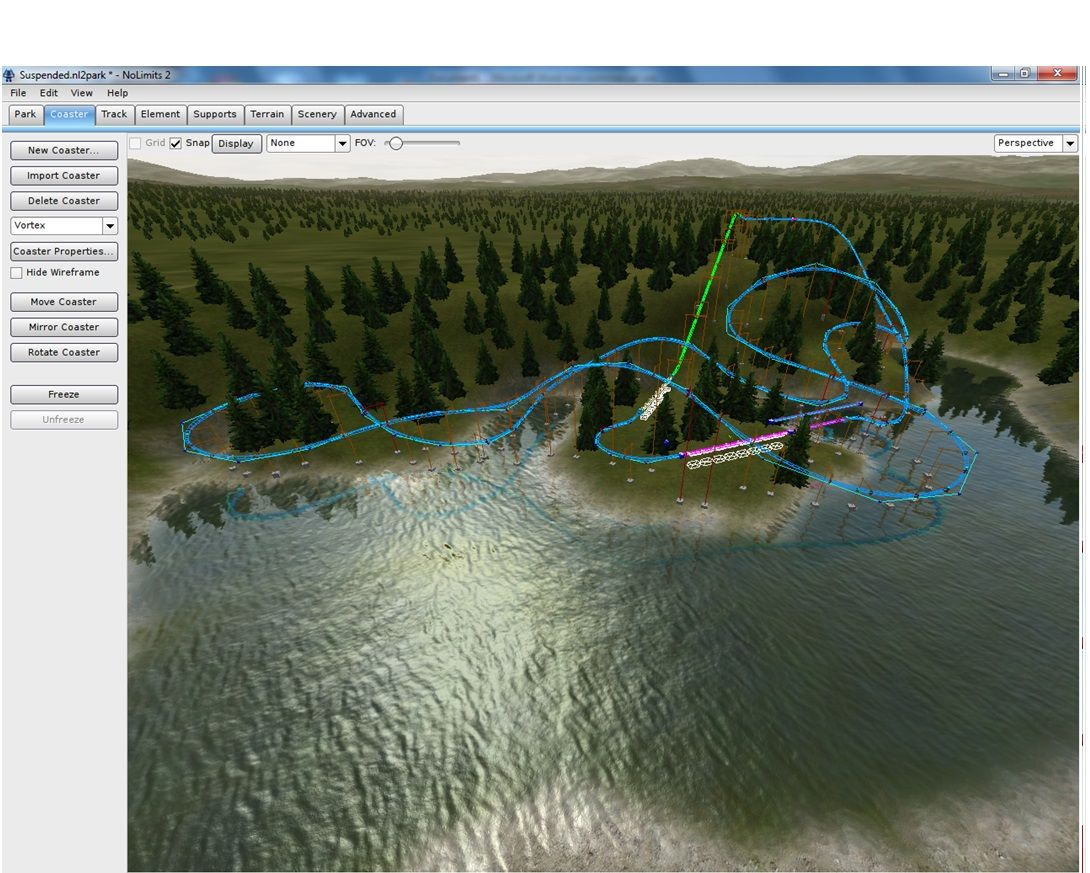Screen dimensions: 1090x873
Task: Open the Coaster Properties dialog
Action: point(63,251)
